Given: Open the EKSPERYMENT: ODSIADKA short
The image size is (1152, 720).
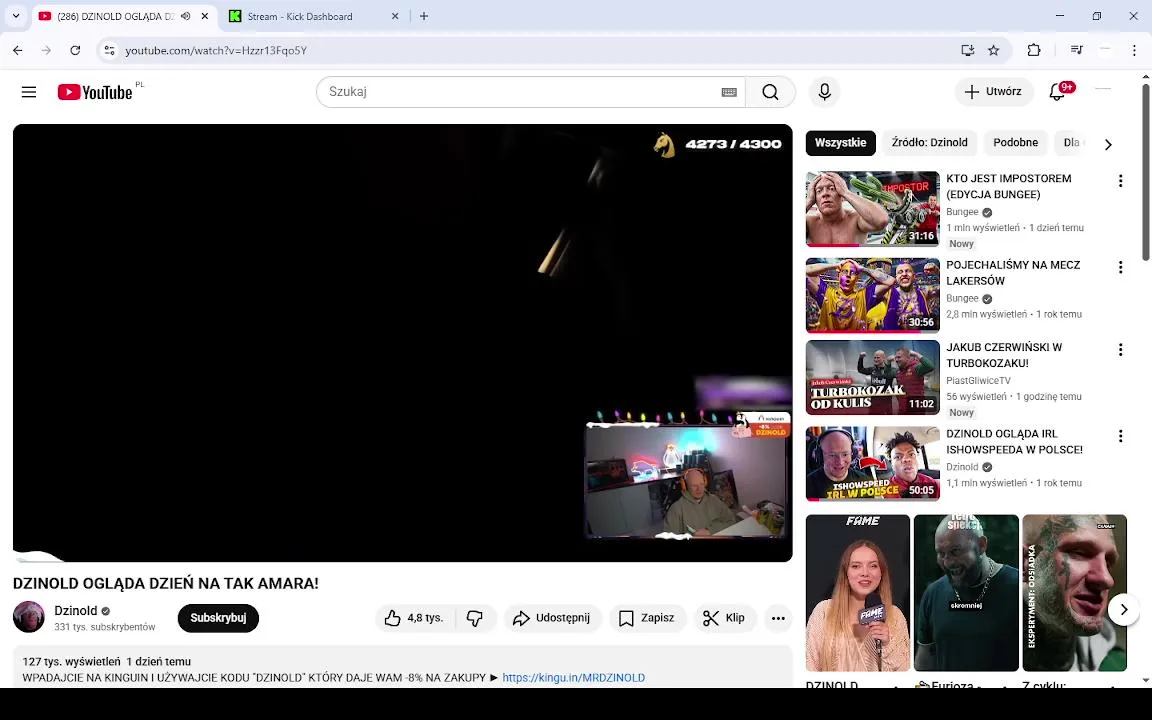Looking at the screenshot, I should click(x=1074, y=593).
